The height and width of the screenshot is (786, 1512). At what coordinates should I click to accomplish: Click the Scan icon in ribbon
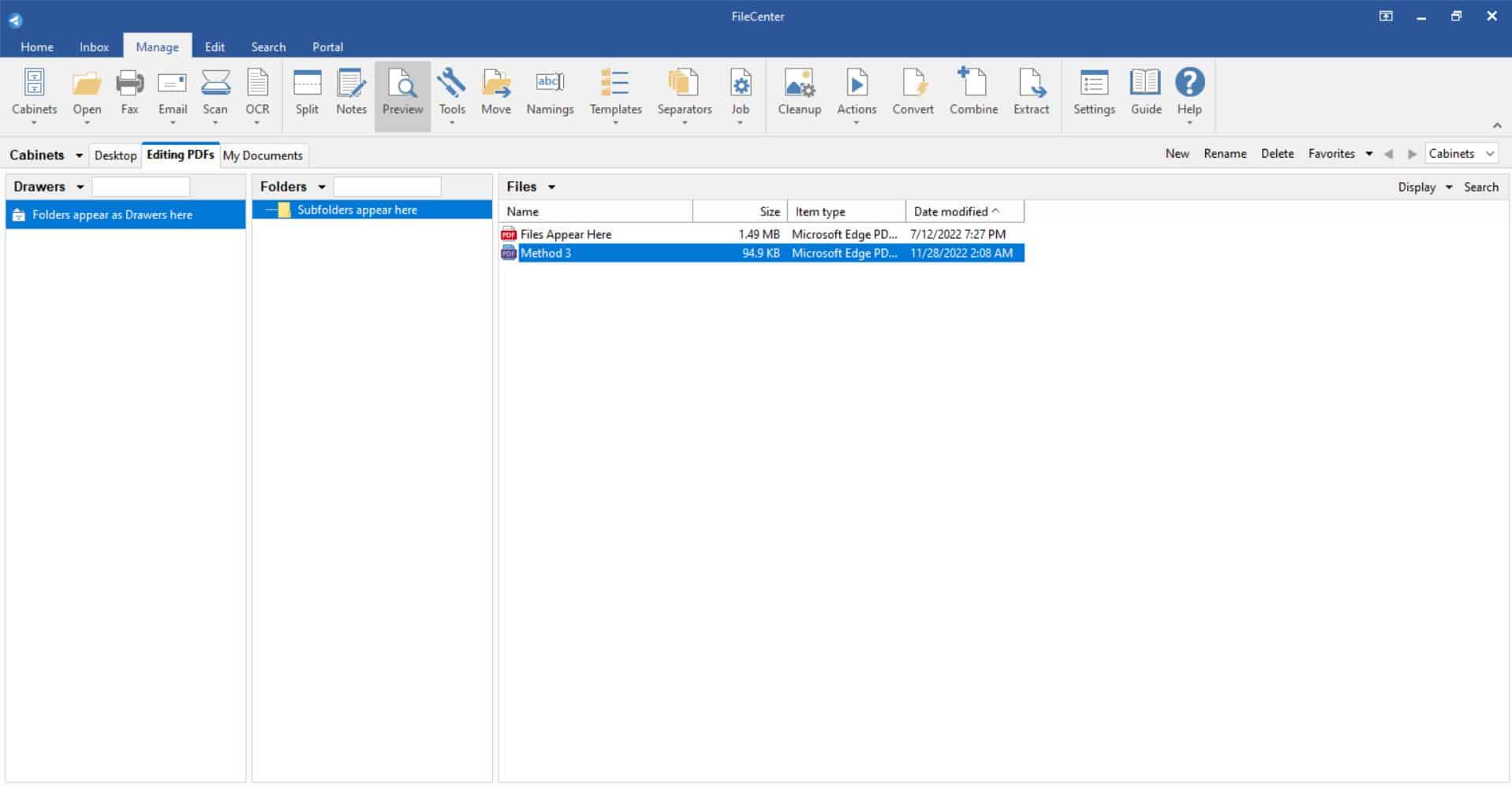point(215,94)
